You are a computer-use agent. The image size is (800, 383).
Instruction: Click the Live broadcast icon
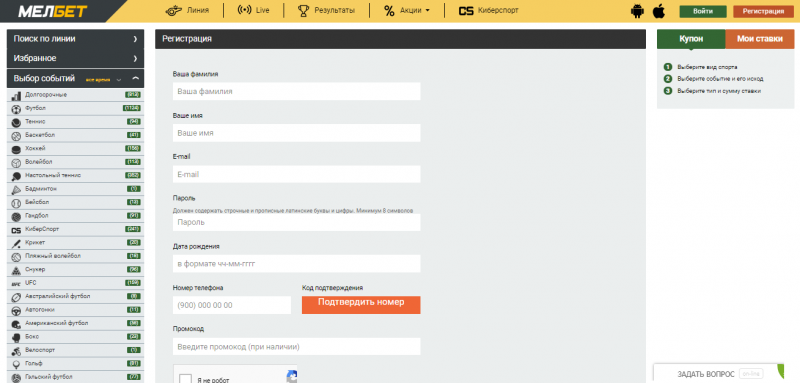coord(244,10)
